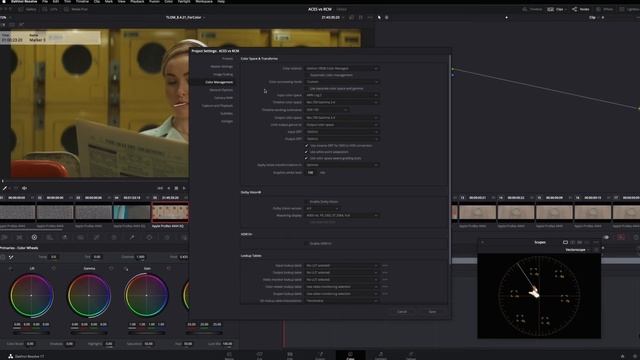Click Save in Project Settings

pos(432,311)
